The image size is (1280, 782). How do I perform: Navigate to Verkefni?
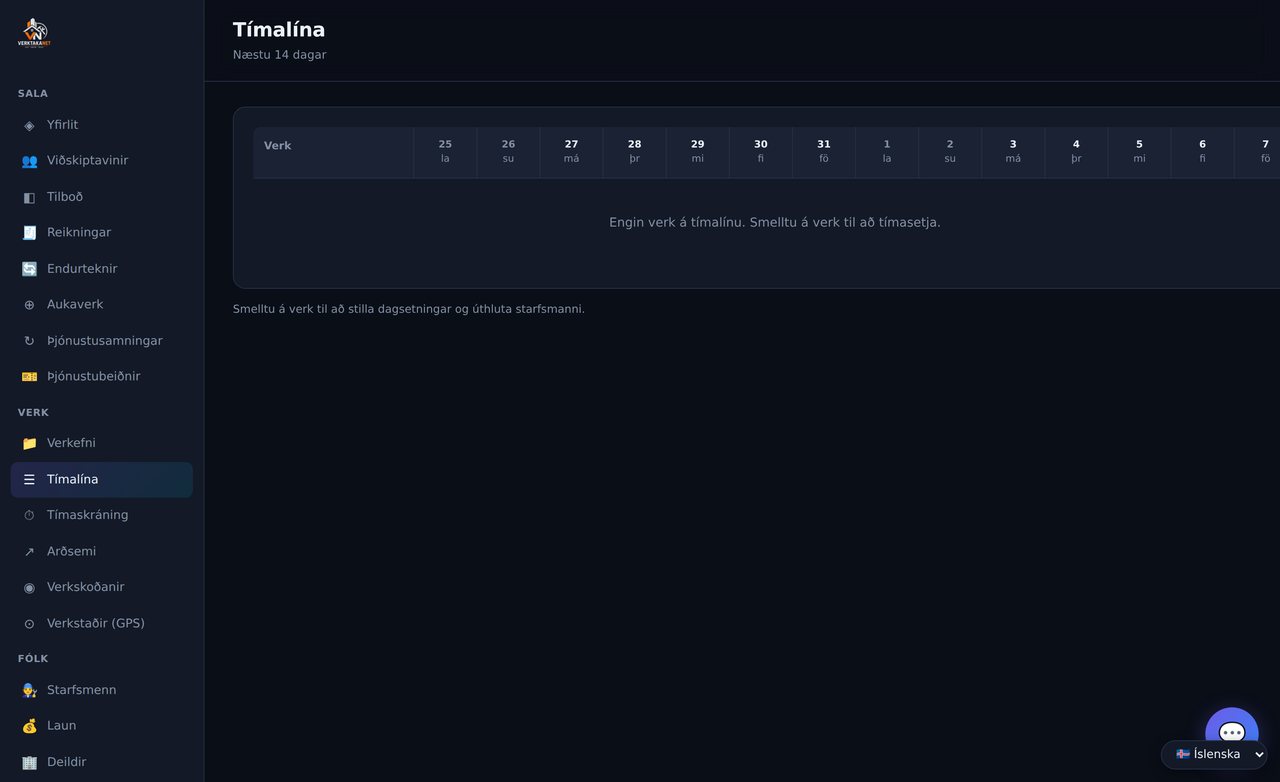[102, 443]
